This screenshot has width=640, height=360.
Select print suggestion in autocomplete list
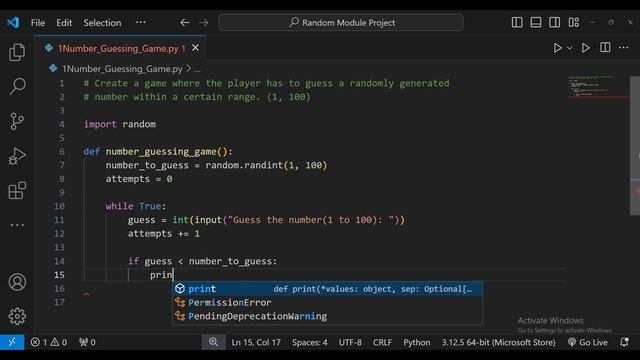pos(327,289)
